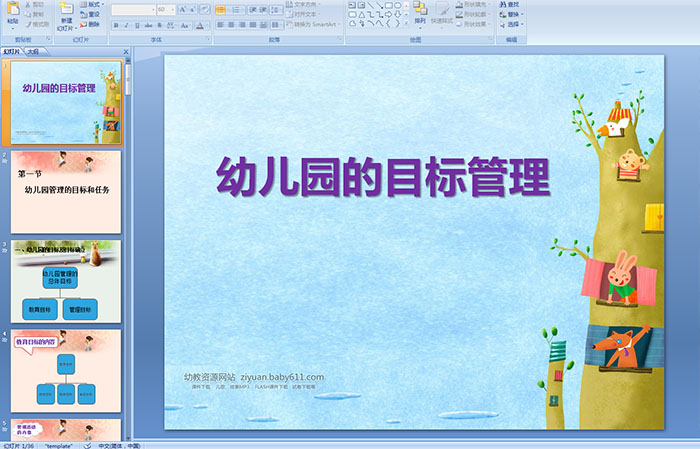Switch to the Outline (大纲) pane tab
Image resolution: width=700 pixels, height=449 pixels.
click(34, 52)
